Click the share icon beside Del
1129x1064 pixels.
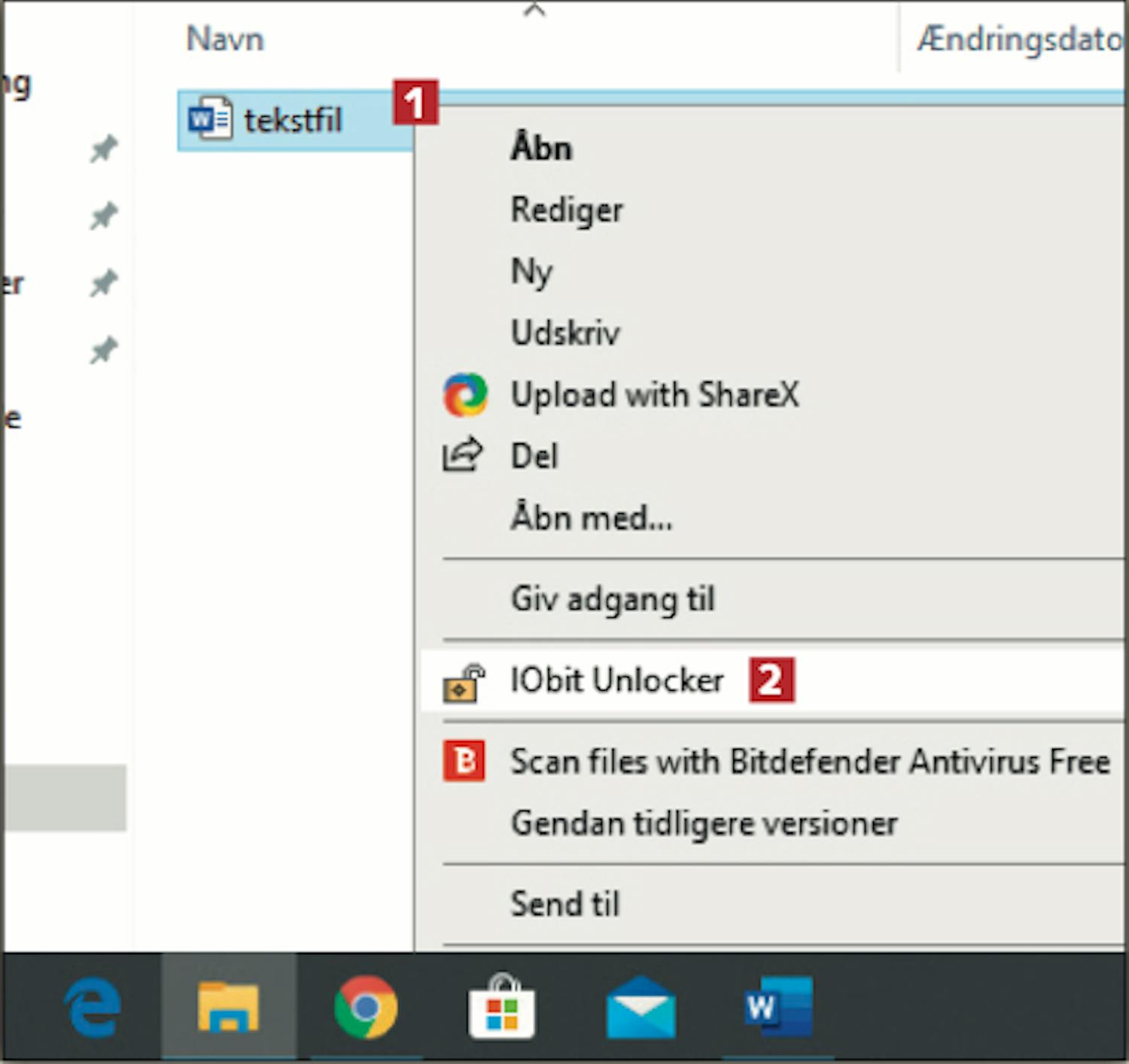coord(462,455)
